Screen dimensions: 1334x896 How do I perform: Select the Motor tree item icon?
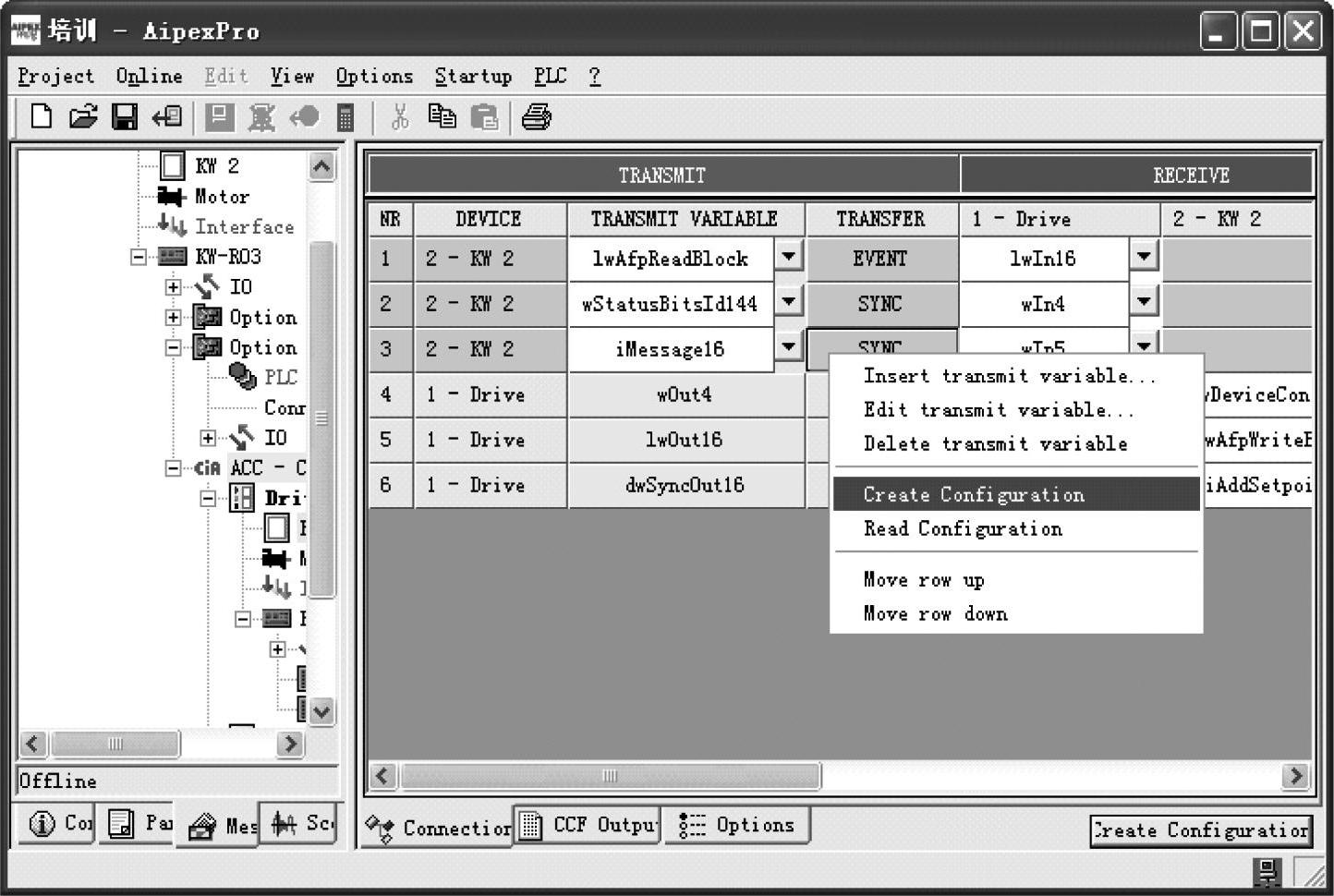(x=171, y=196)
